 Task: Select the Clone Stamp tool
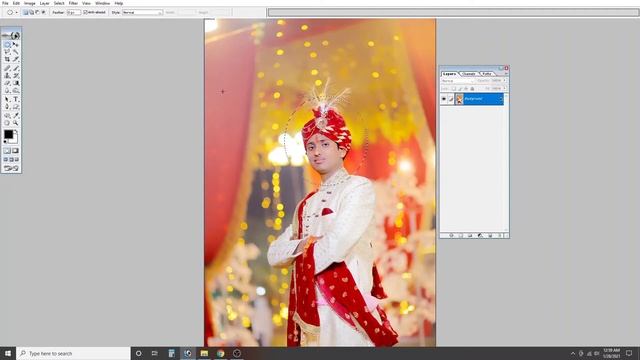[x=7, y=76]
